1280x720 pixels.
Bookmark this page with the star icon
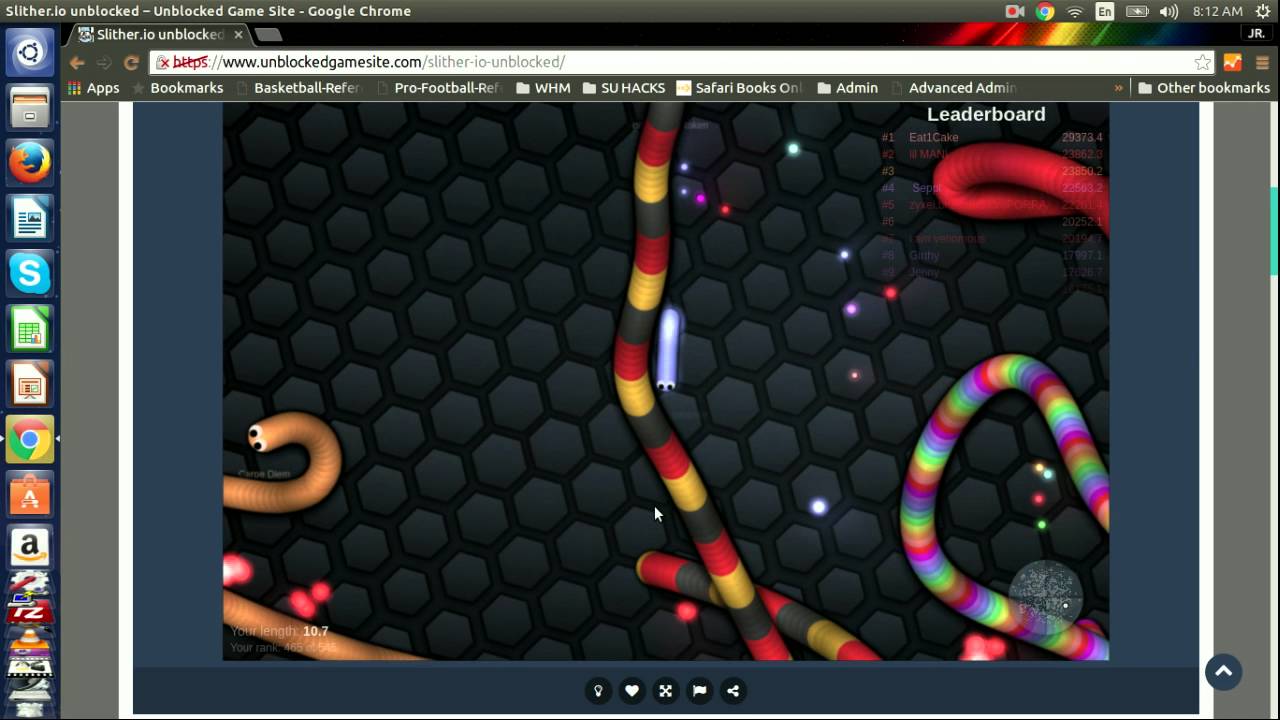click(1202, 62)
